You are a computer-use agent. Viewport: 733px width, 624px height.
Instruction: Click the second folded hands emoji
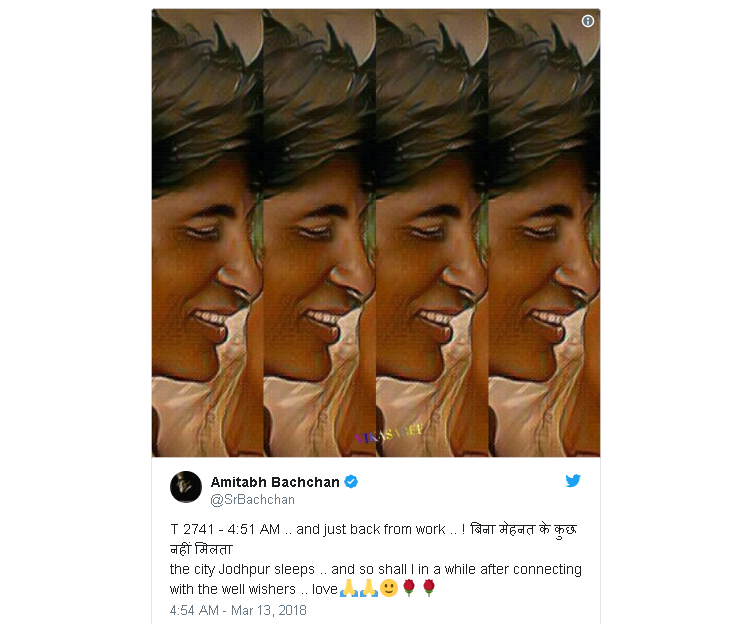pyautogui.click(x=369, y=588)
